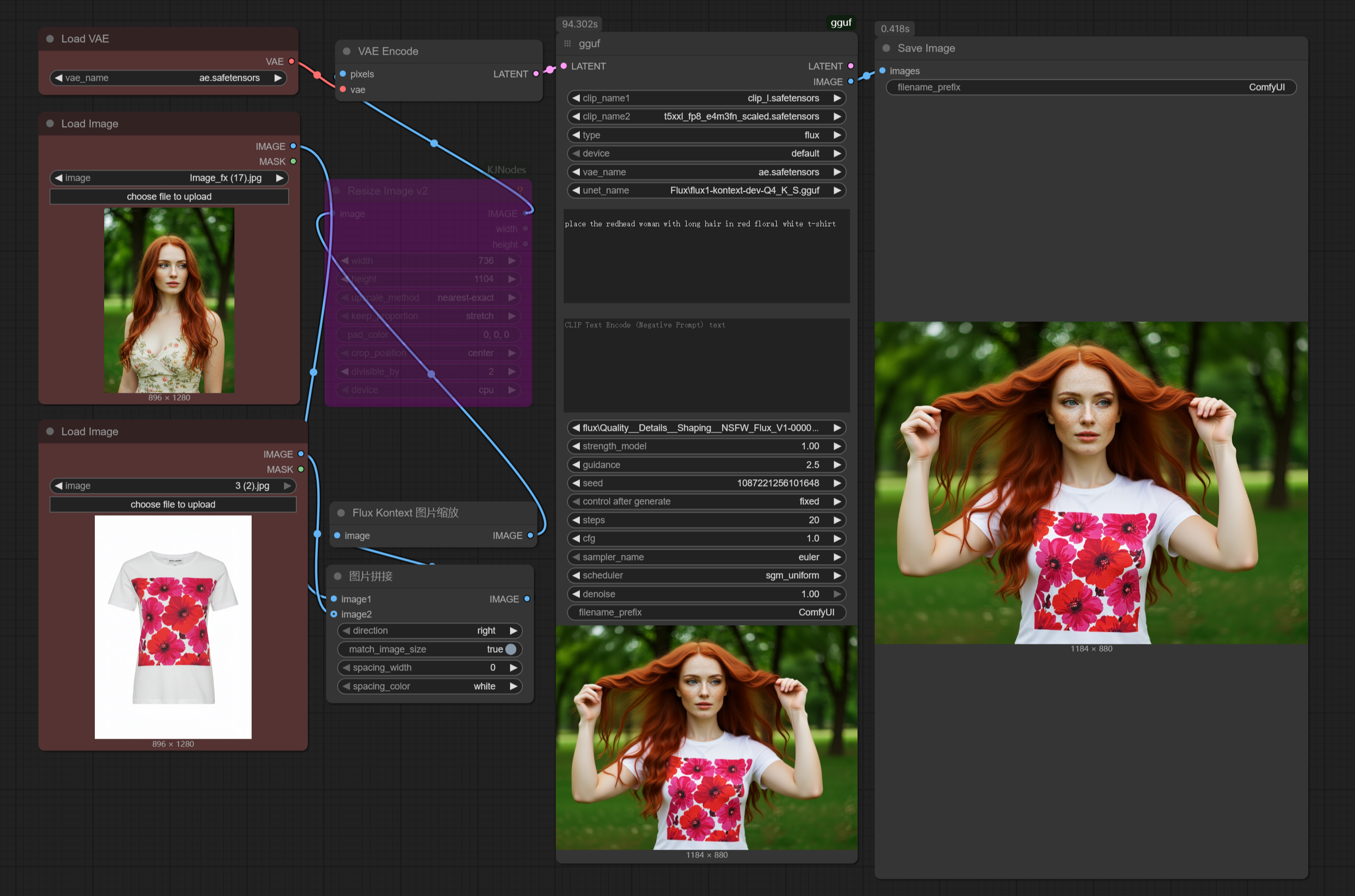Toggle the match_image_size switch

[x=511, y=649]
